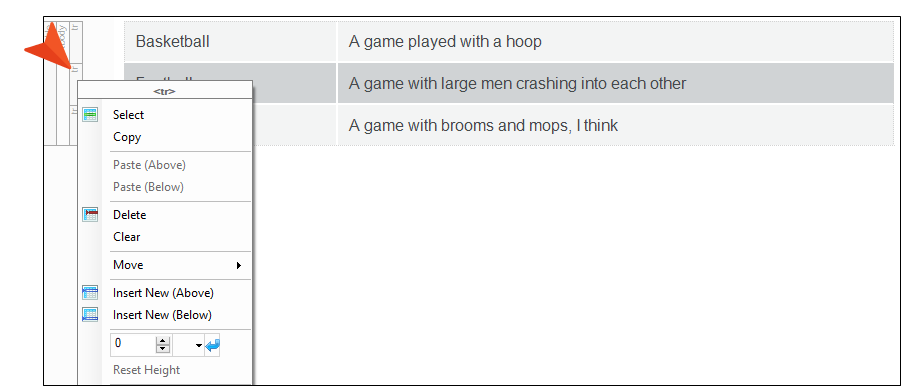Screen dimensions: 901x386
Task: Click the Insert New (Below) icon
Action: [90, 315]
